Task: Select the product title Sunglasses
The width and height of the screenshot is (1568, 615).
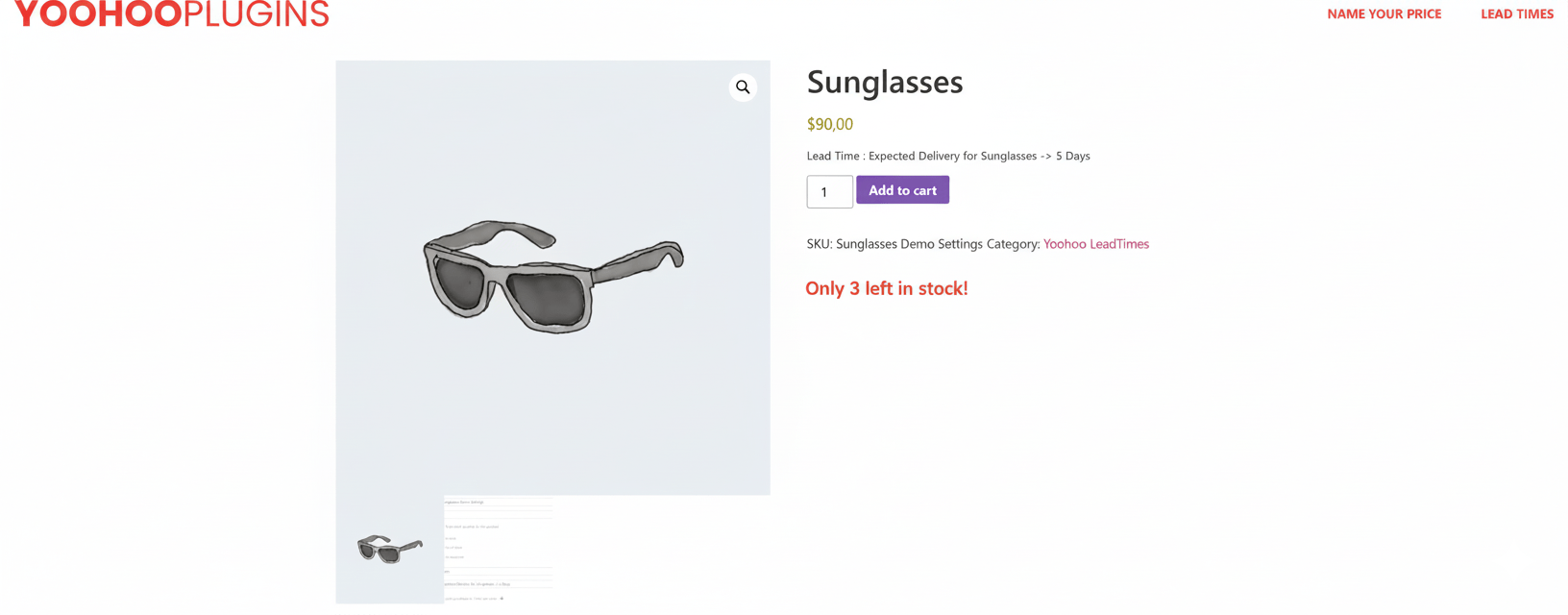Action: click(x=884, y=83)
